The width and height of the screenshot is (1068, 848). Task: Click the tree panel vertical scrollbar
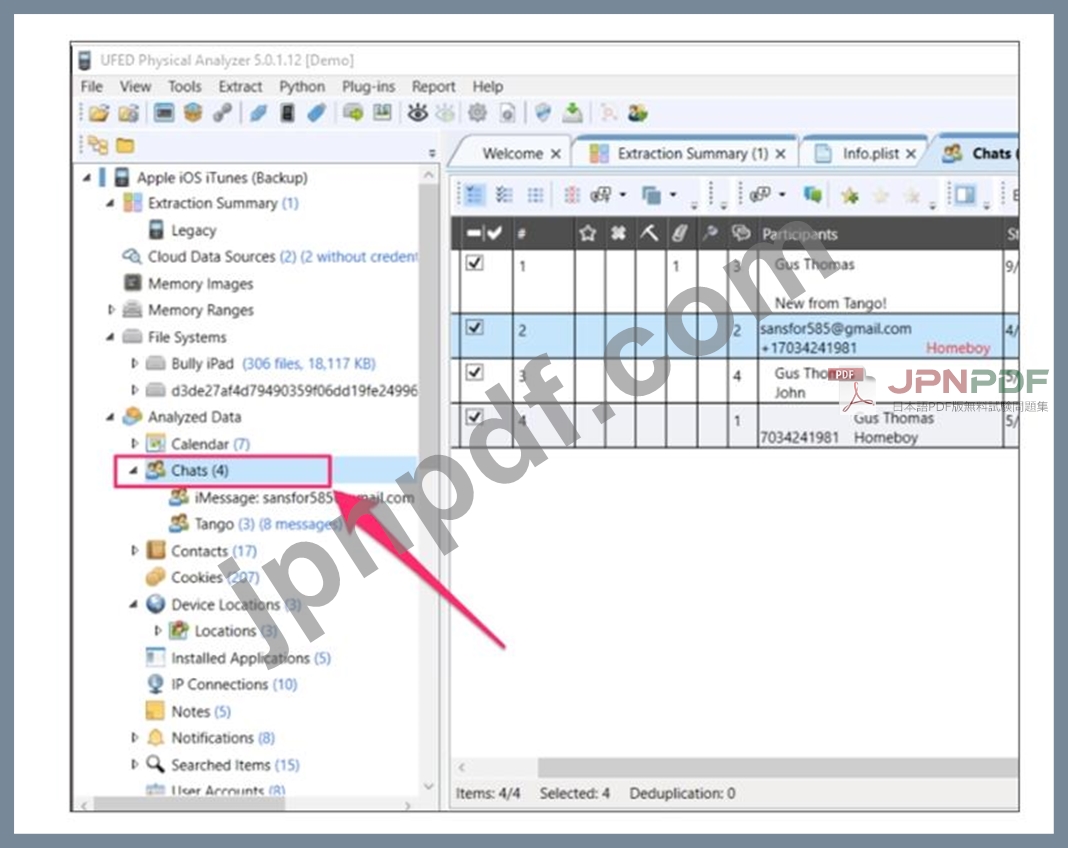(429, 480)
